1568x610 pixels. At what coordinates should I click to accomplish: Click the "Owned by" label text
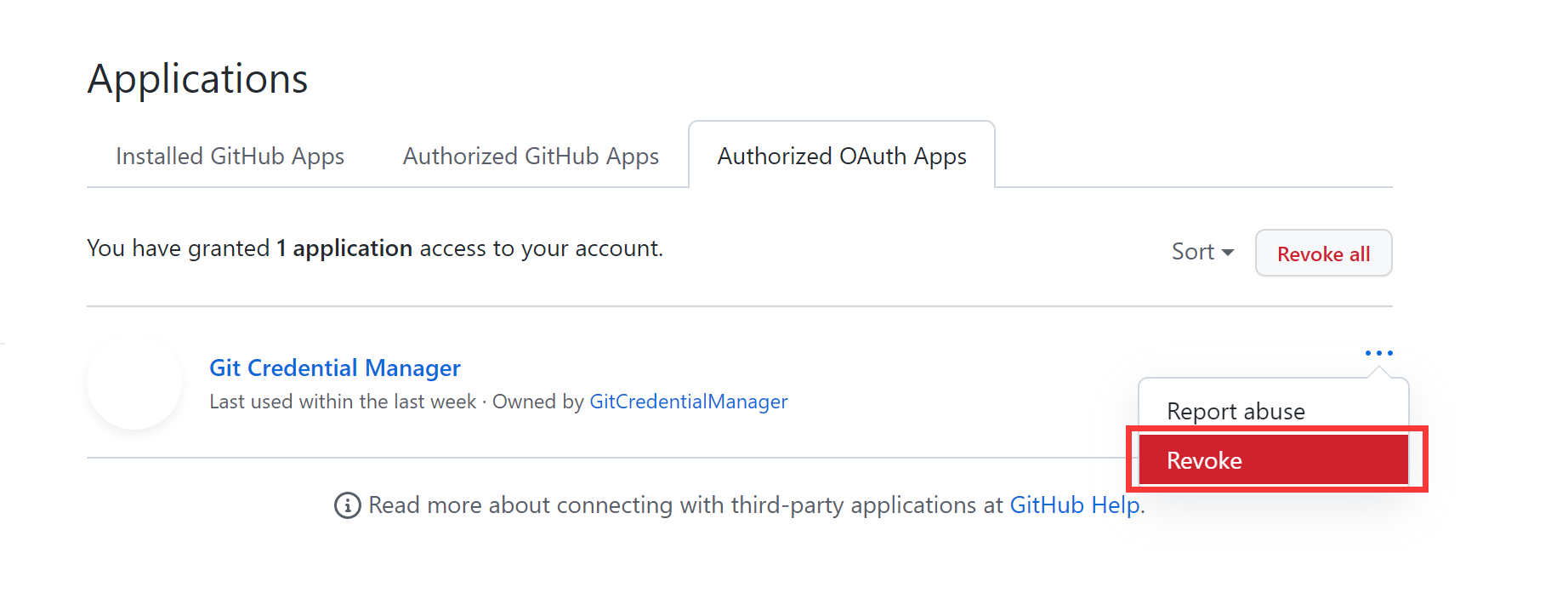click(537, 402)
